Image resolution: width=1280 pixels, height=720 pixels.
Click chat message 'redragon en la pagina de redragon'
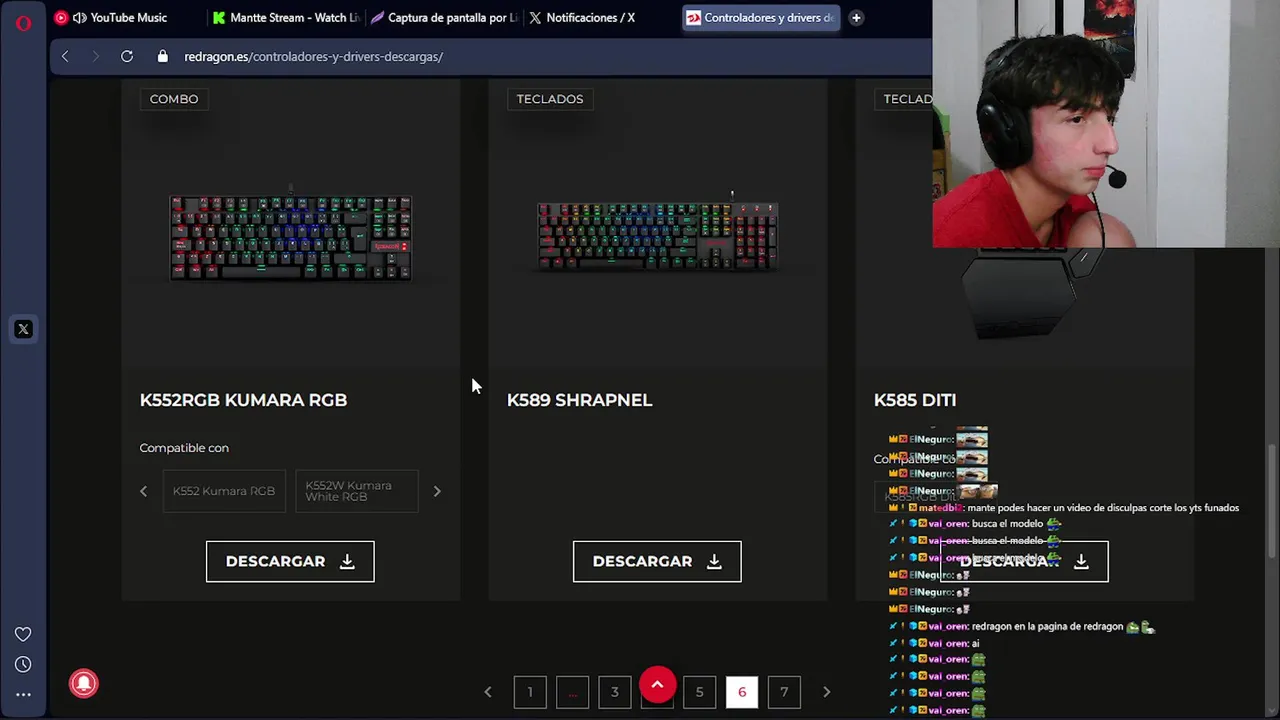point(1047,627)
